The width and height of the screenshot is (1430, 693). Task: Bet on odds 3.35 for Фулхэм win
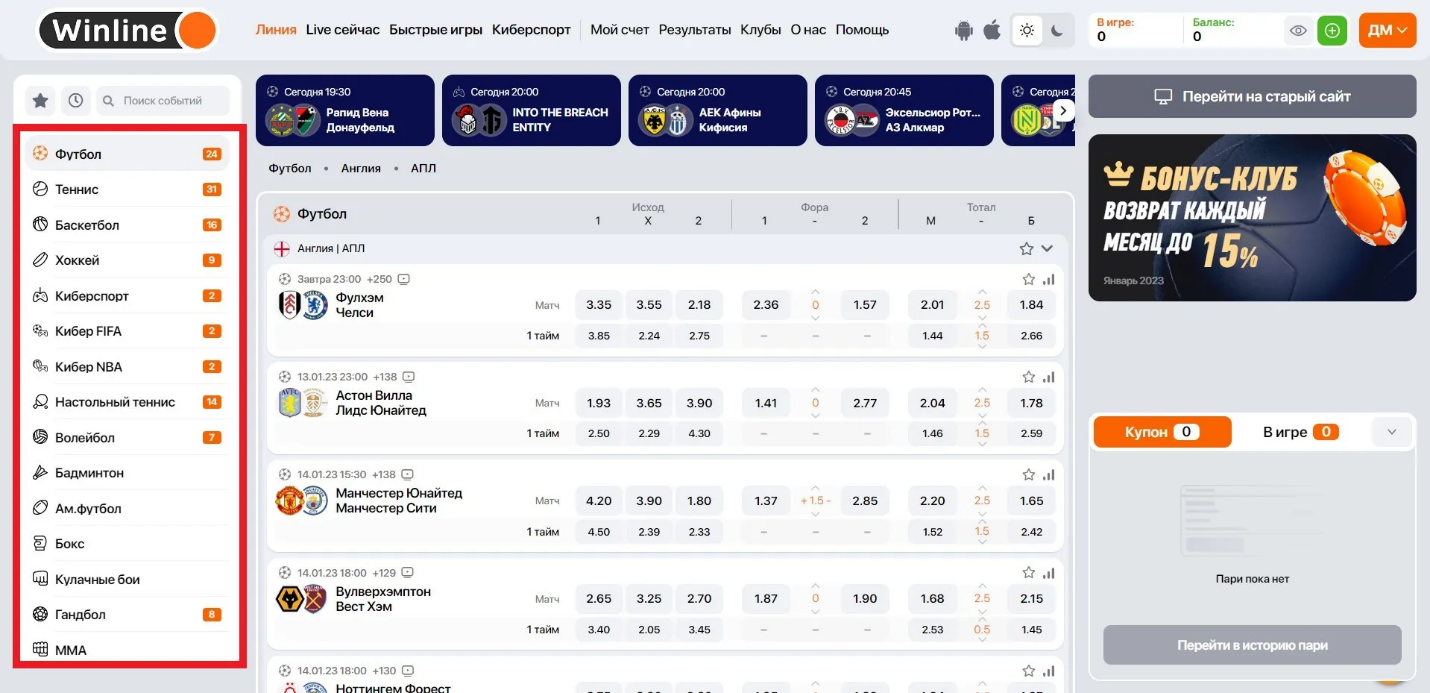pos(599,305)
